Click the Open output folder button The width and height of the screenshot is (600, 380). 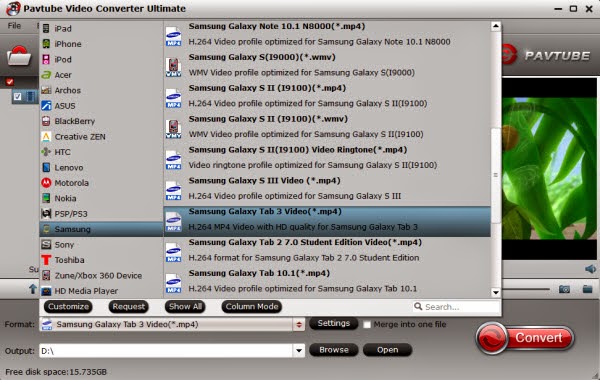click(x=387, y=350)
